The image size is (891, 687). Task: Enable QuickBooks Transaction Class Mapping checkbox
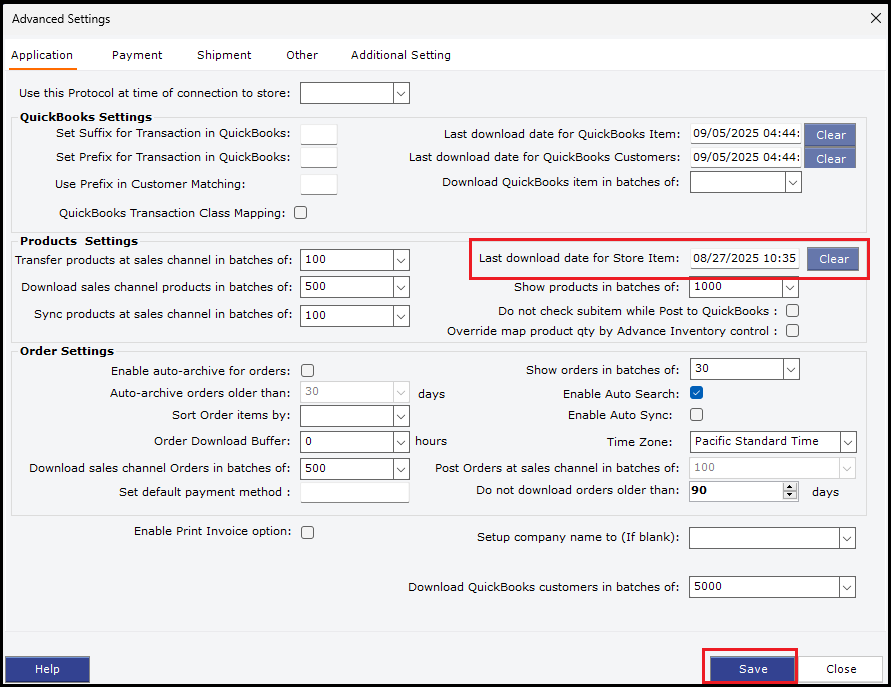tap(301, 213)
